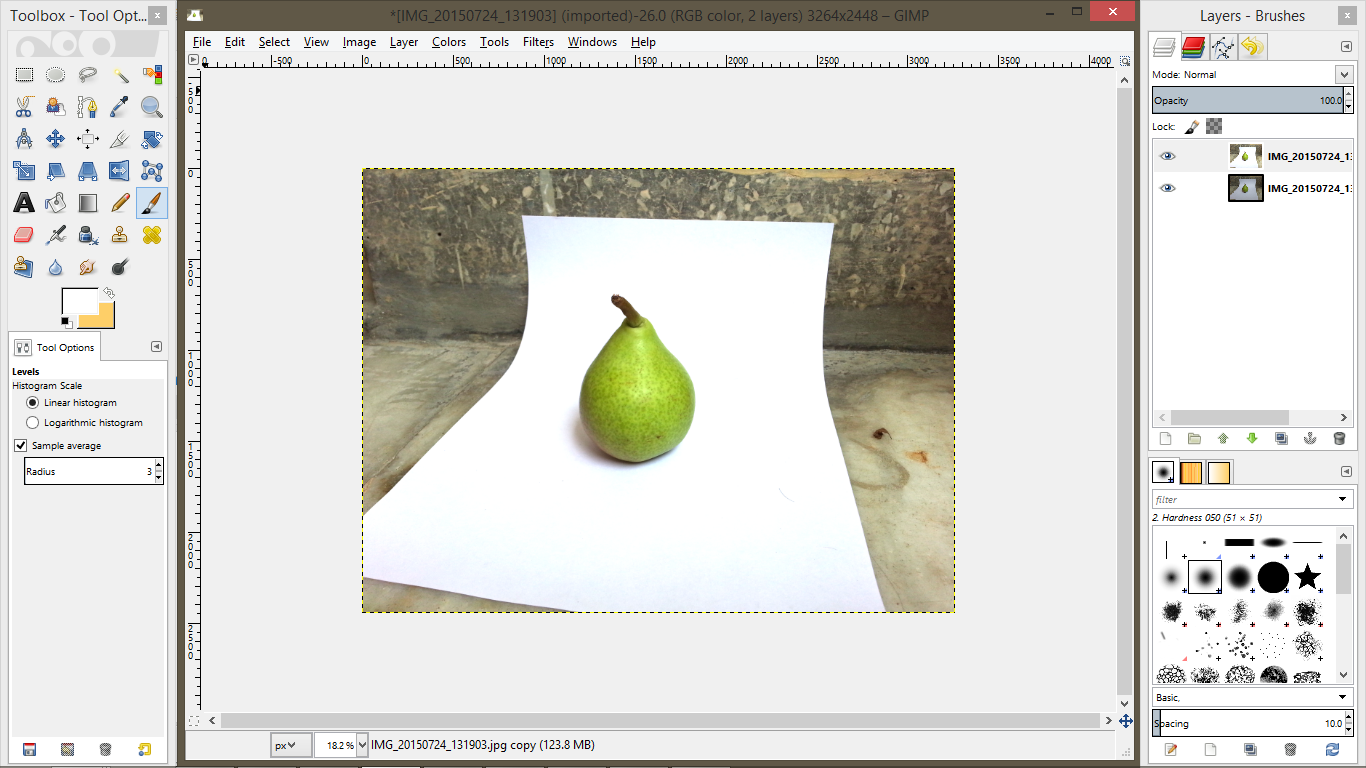Delete the selected layer
The image size is (1366, 768).
[1338, 438]
